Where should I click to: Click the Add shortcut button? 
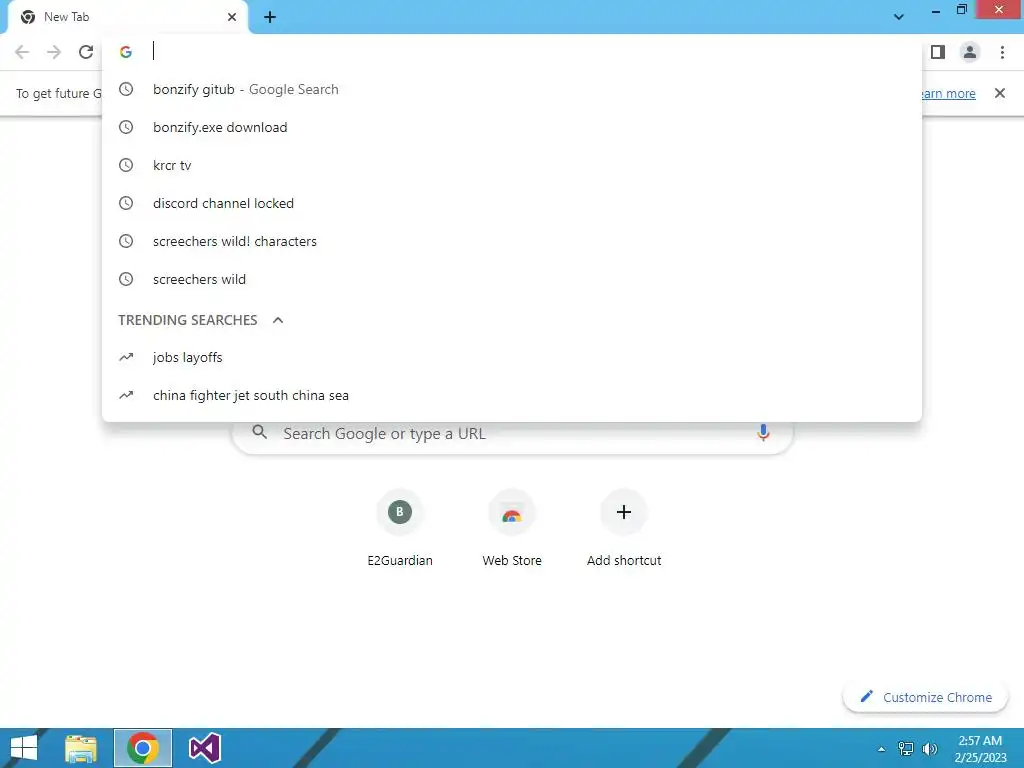tap(624, 529)
